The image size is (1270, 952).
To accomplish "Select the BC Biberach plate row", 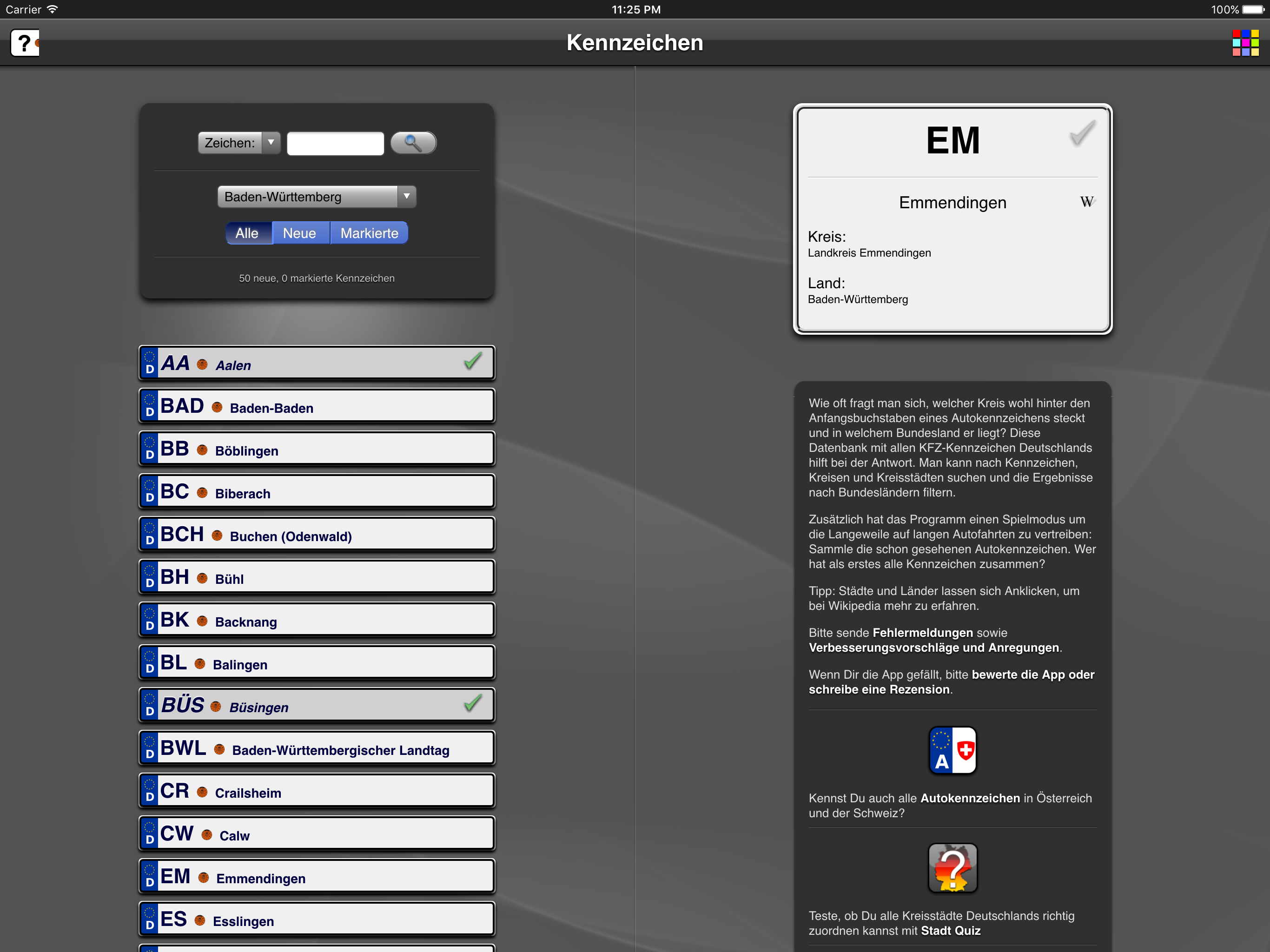I will click(317, 491).
